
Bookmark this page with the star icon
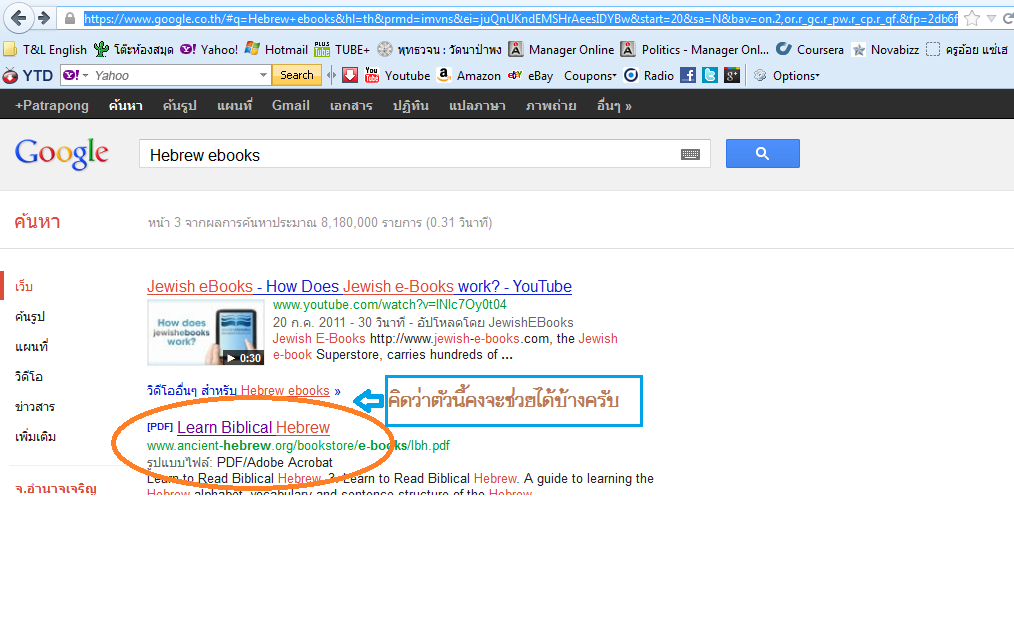pos(971,19)
